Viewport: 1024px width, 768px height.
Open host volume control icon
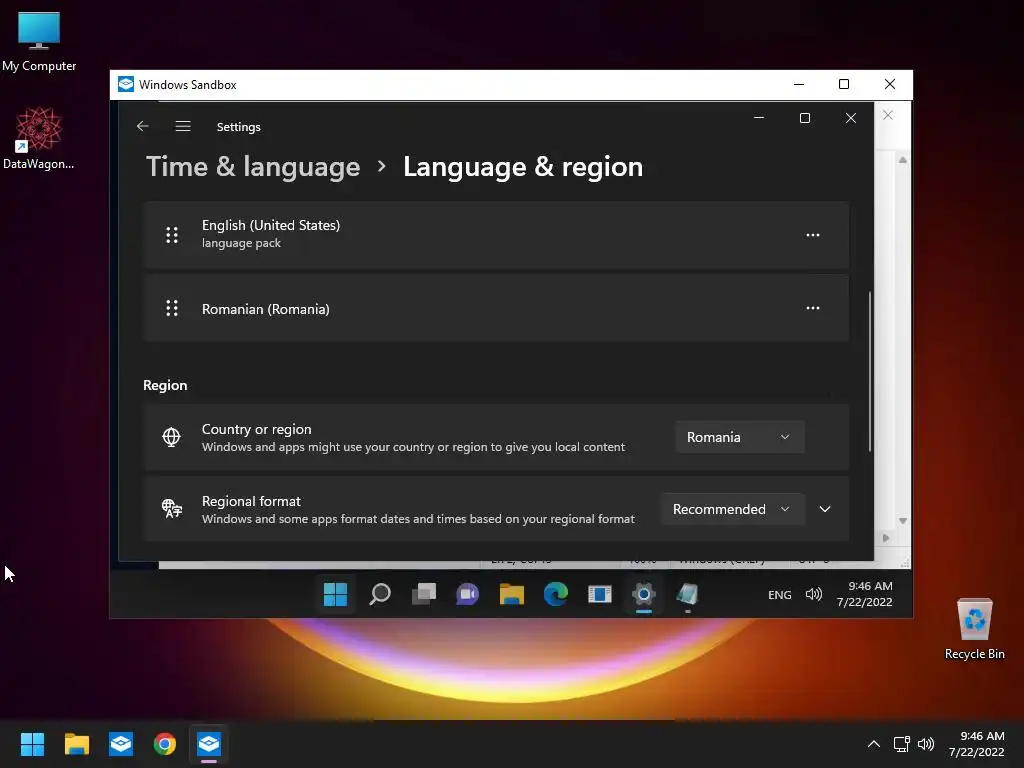(x=926, y=744)
